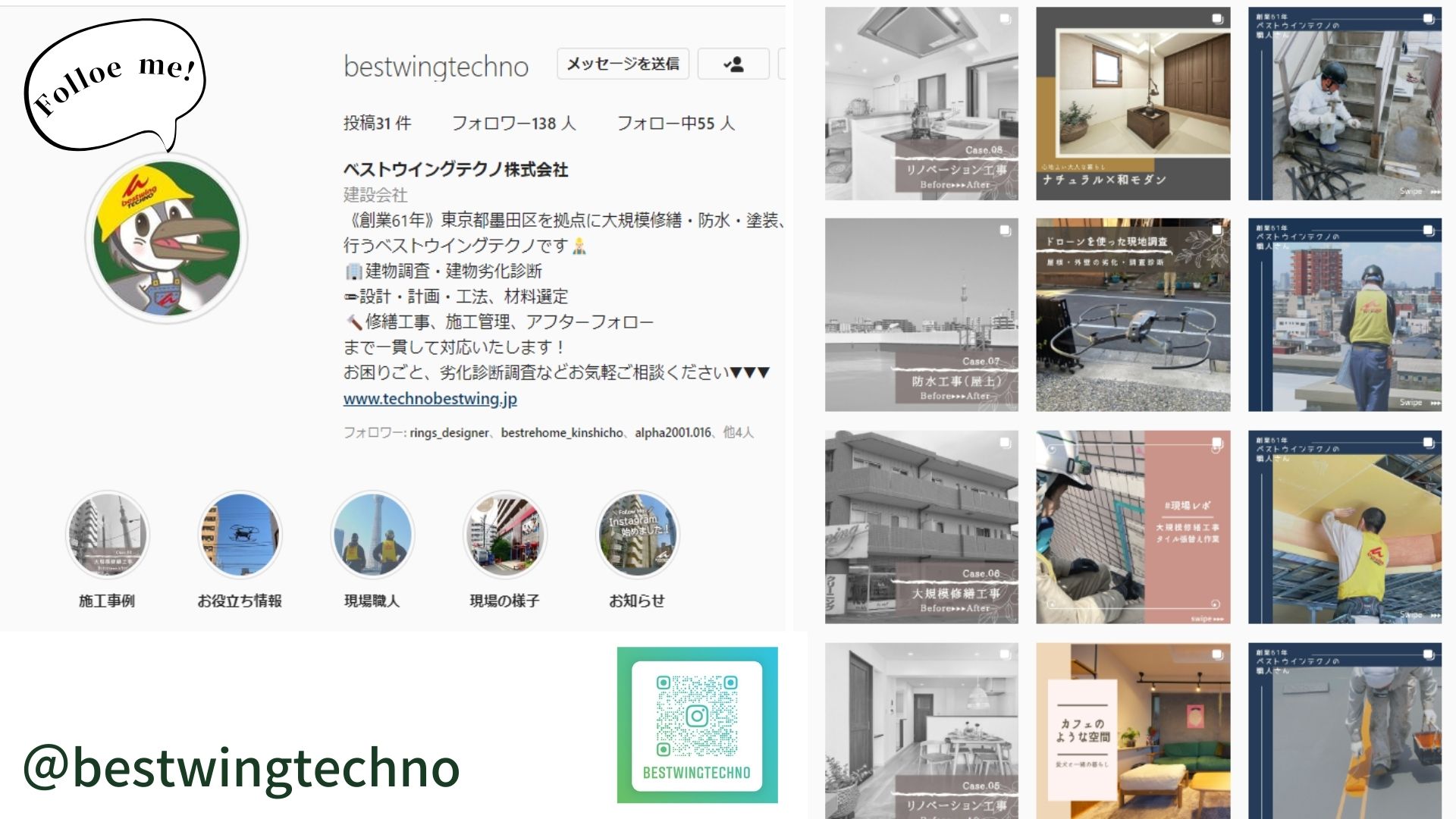Click the @bestwingtechno handle text
This screenshot has width=1456, height=819.
point(241,767)
